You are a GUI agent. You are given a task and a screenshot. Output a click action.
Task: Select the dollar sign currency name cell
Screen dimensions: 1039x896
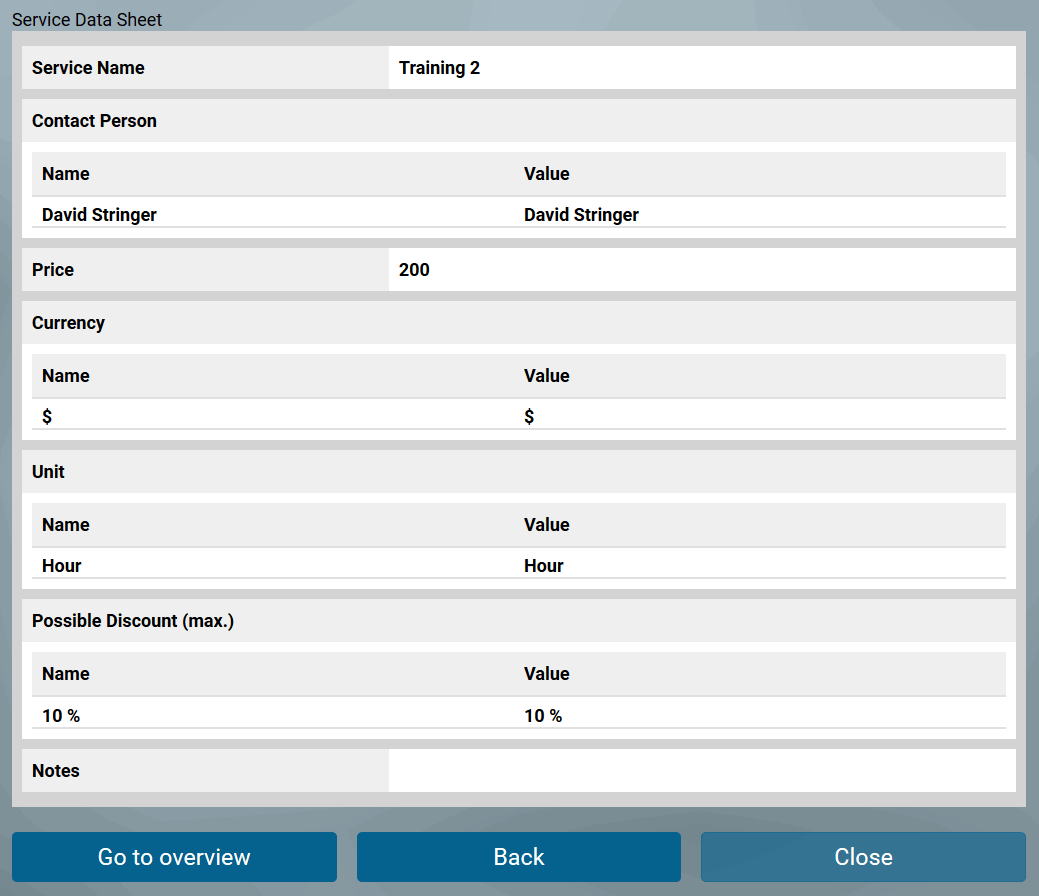[46, 416]
